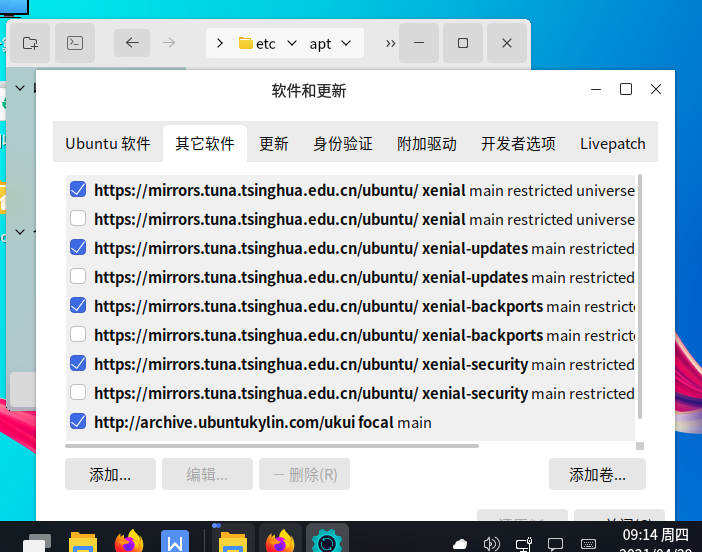Screen dimensions: 702x552
Task: Switch to Software Updater taskbar icon
Action: [327, 540]
